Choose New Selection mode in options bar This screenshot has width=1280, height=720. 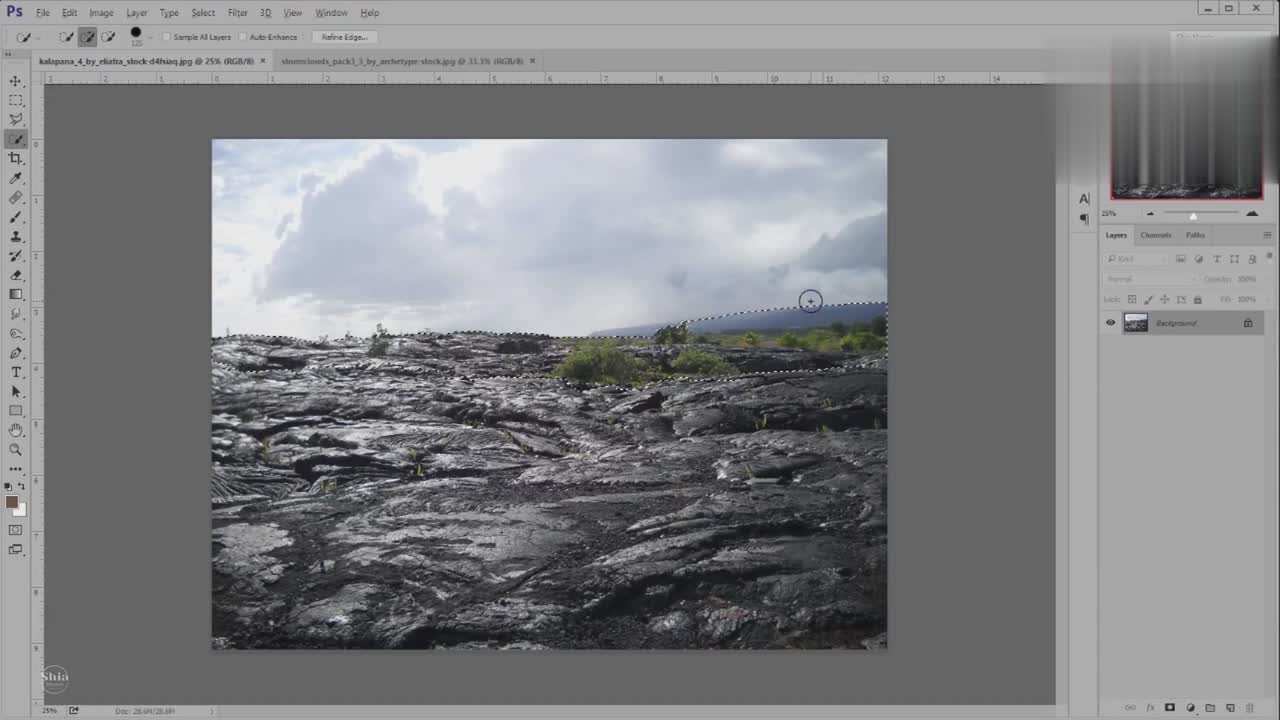[66, 37]
